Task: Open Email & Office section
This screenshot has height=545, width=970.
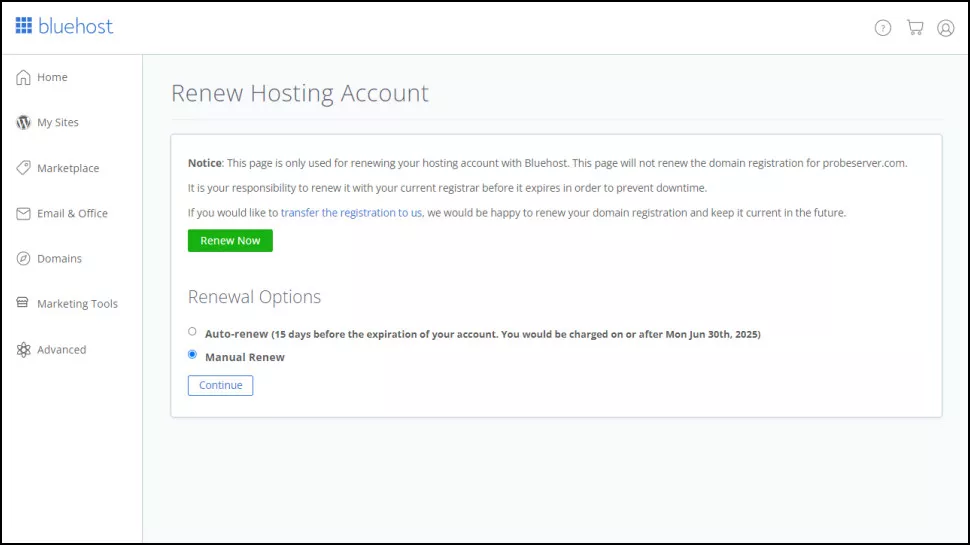Action: point(72,213)
